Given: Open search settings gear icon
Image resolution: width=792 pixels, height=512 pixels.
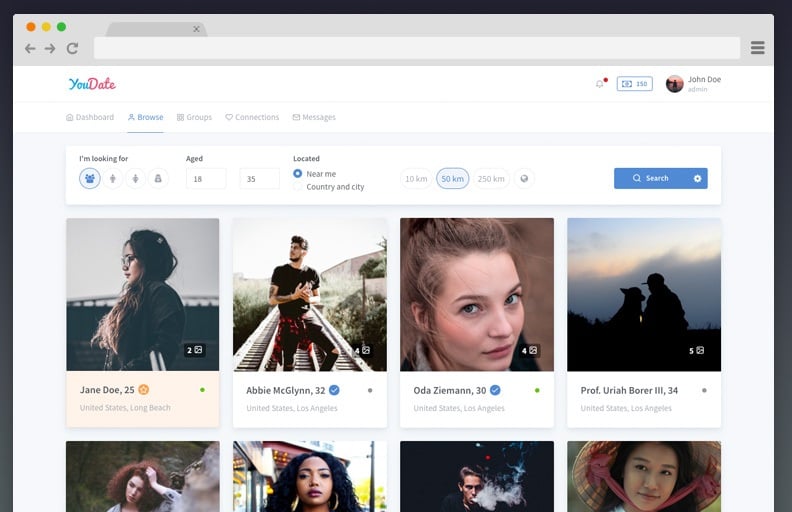Looking at the screenshot, I should click(x=698, y=179).
